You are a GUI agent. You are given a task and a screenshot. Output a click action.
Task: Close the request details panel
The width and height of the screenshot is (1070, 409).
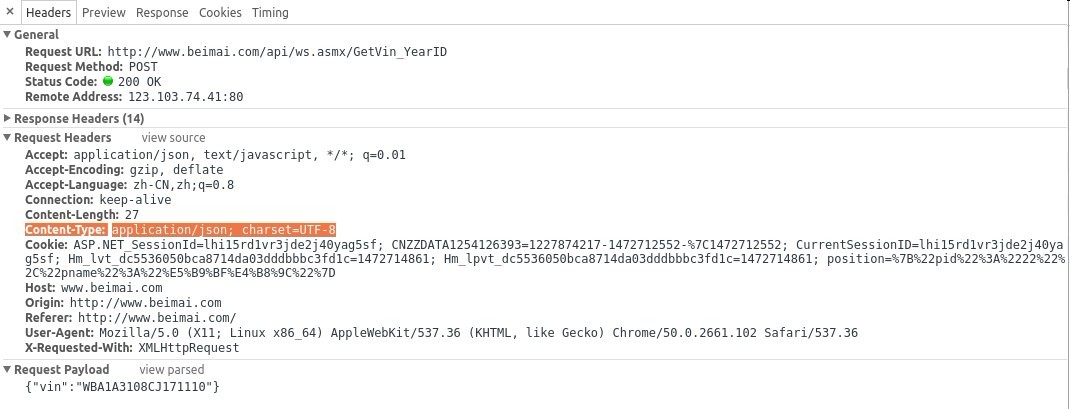click(x=10, y=12)
